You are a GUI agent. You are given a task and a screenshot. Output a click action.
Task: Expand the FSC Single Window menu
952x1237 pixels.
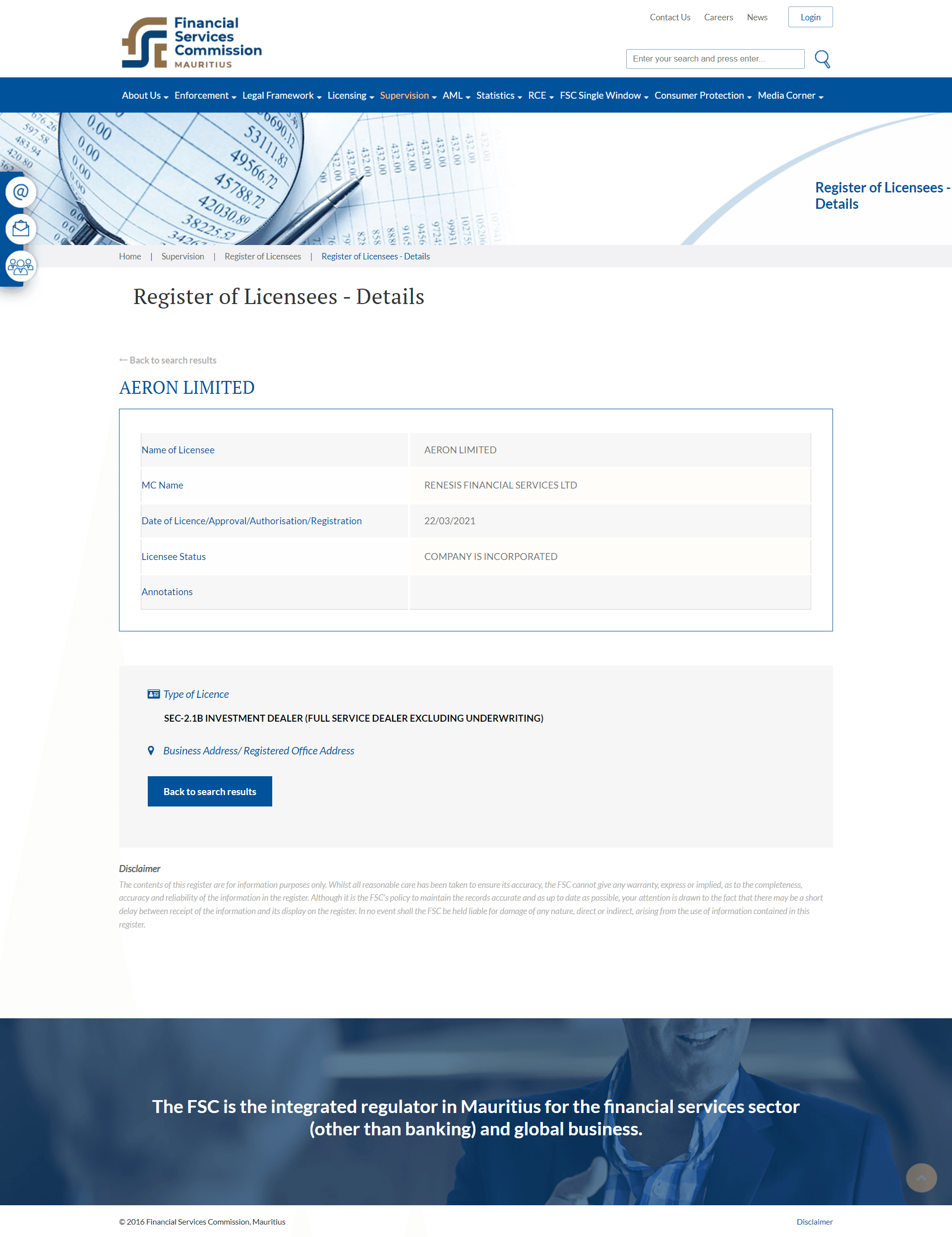point(604,95)
